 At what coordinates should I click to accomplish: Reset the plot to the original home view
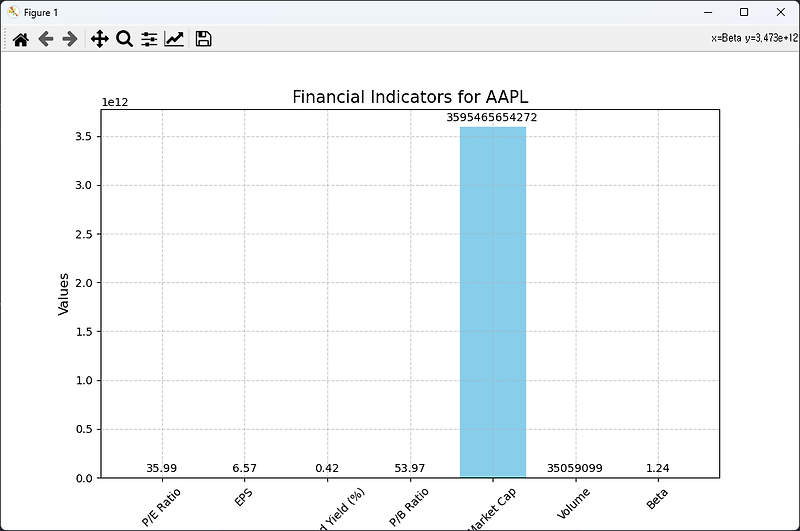pyautogui.click(x=21, y=39)
